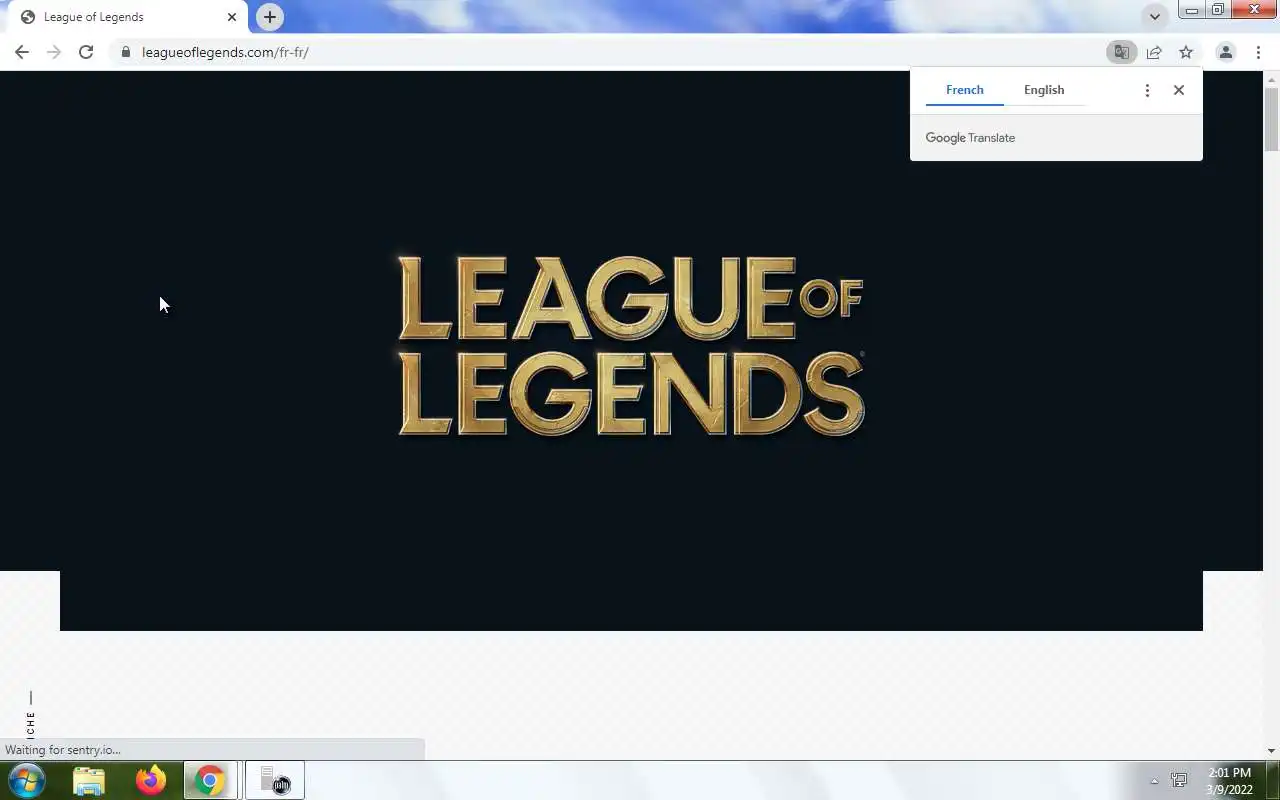This screenshot has height=800, width=1280.
Task: Open translate options three-dot menu
Action: click(1147, 90)
